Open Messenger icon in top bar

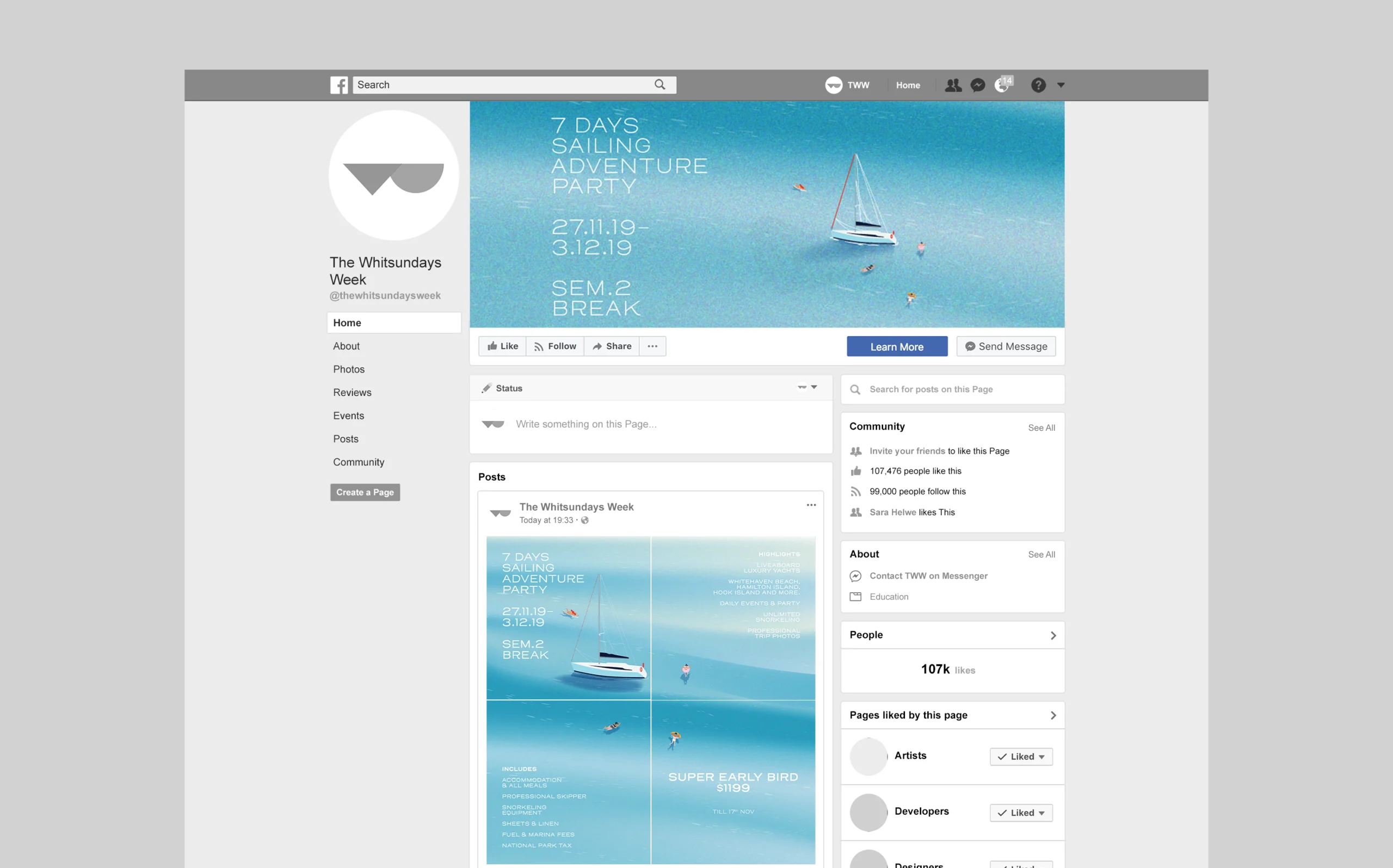pyautogui.click(x=977, y=85)
